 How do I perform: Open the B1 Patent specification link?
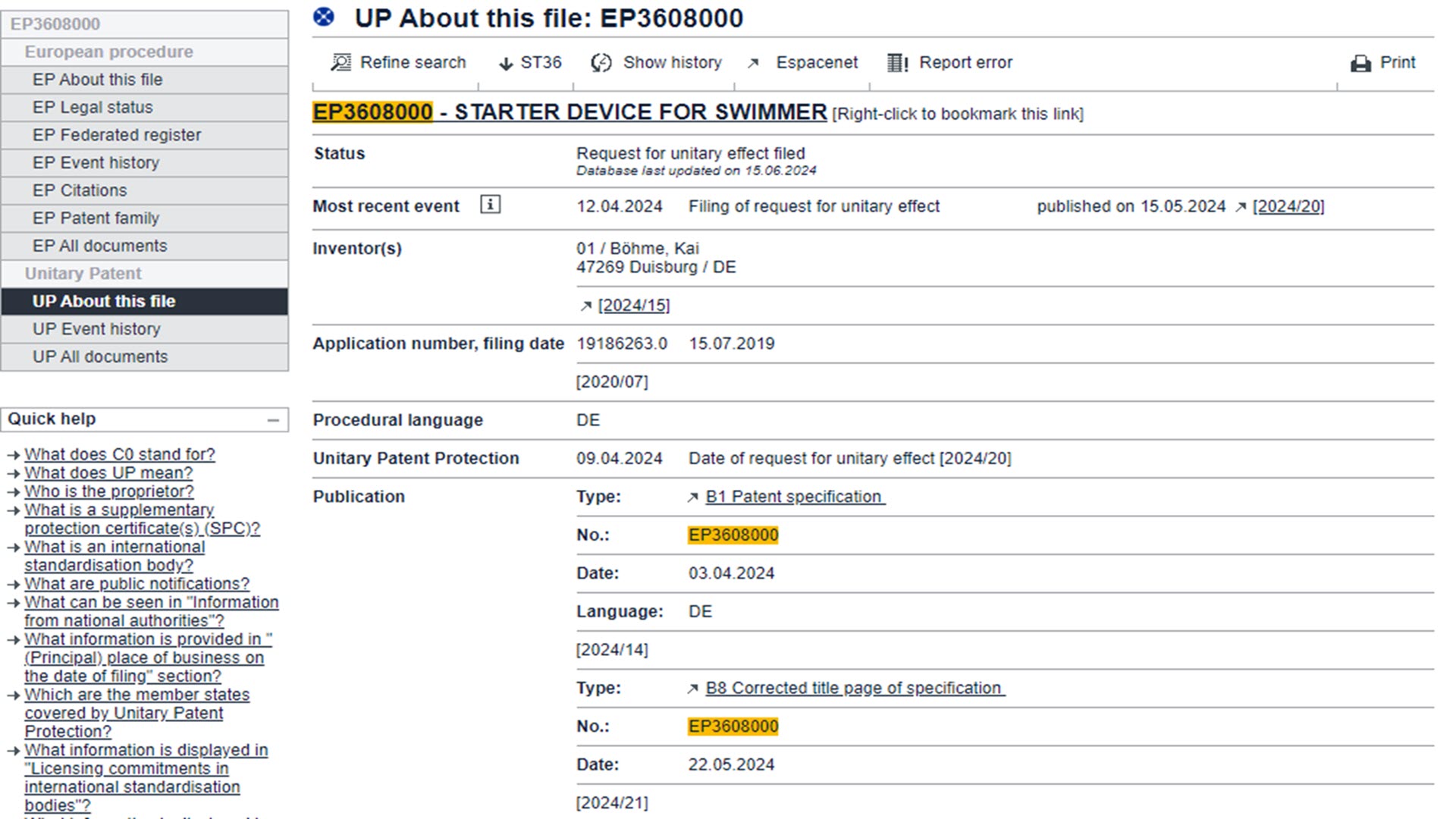[793, 497]
